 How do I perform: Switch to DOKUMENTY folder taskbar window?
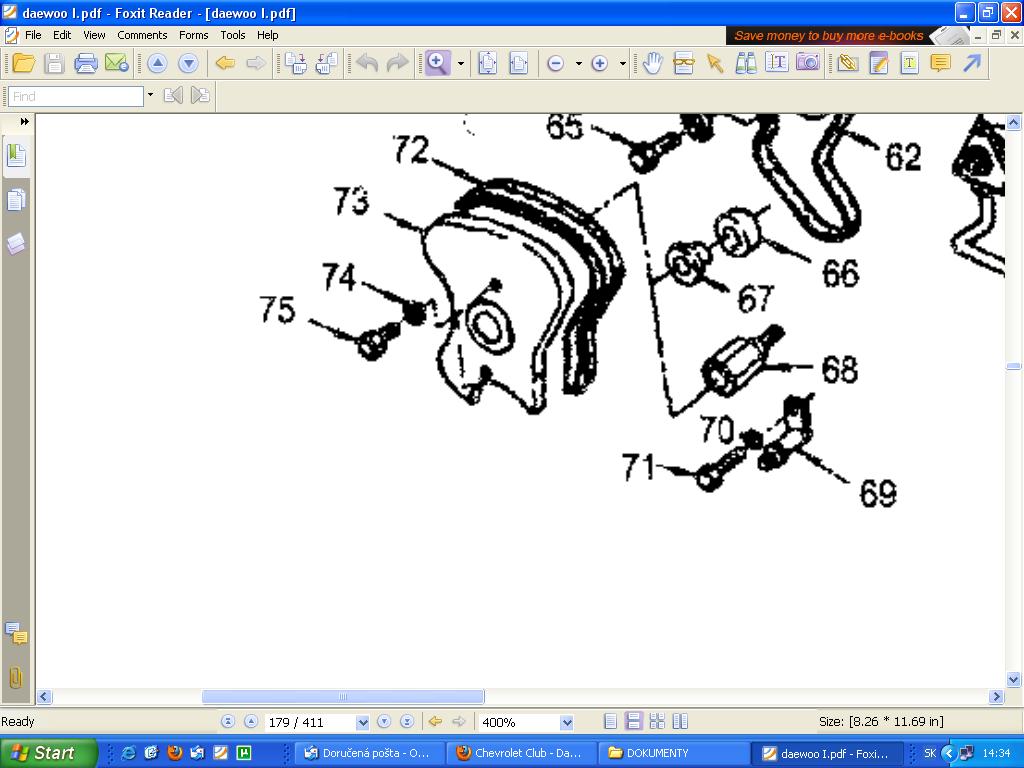673,753
